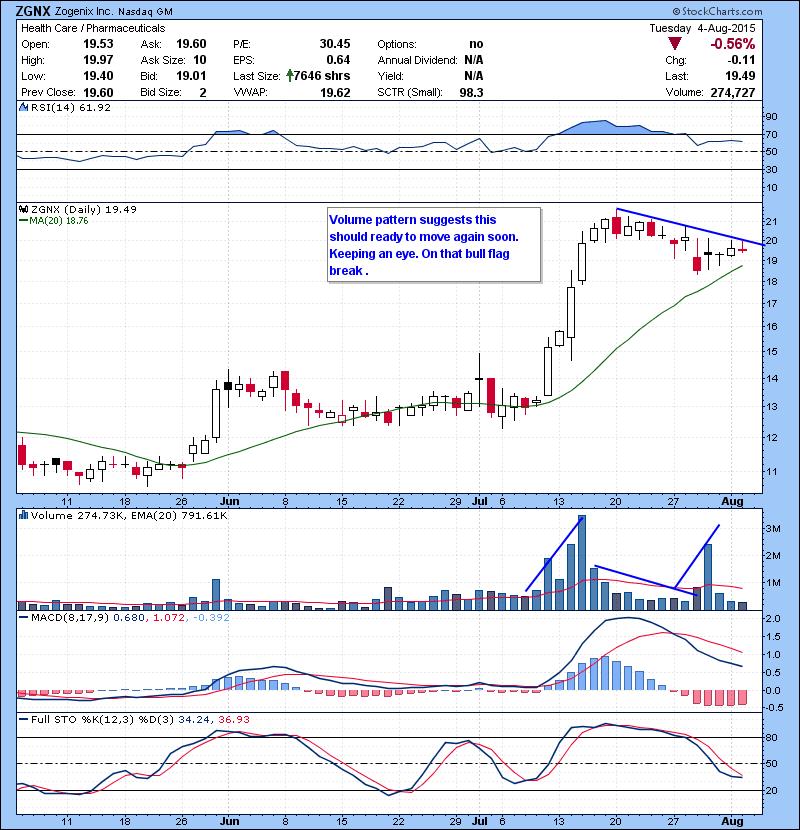Image resolution: width=800 pixels, height=830 pixels.
Task: Click the ZGNX daily candlestick legend icon
Action: pos(23,209)
